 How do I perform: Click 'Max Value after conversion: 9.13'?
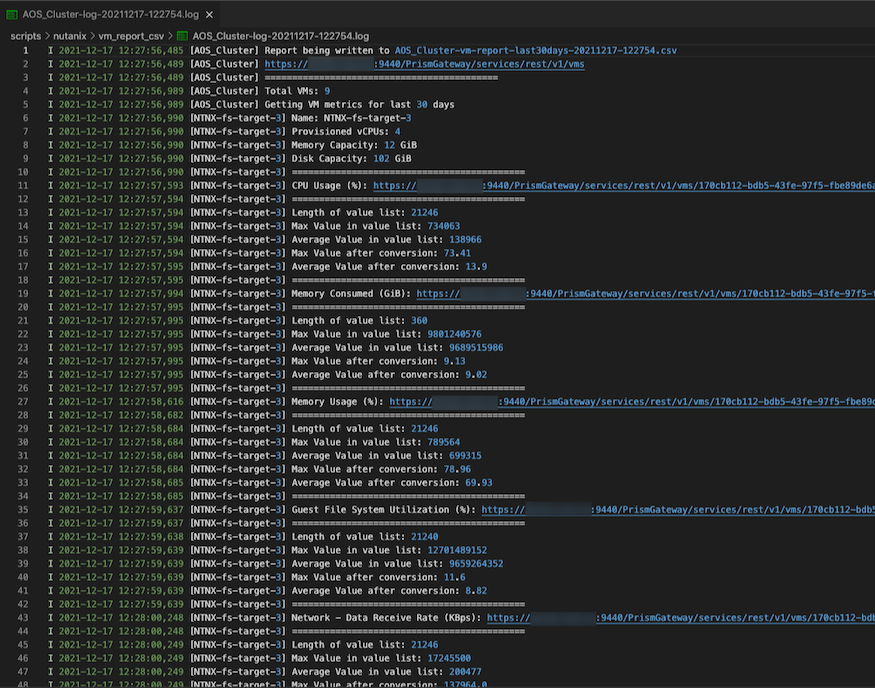(378, 361)
